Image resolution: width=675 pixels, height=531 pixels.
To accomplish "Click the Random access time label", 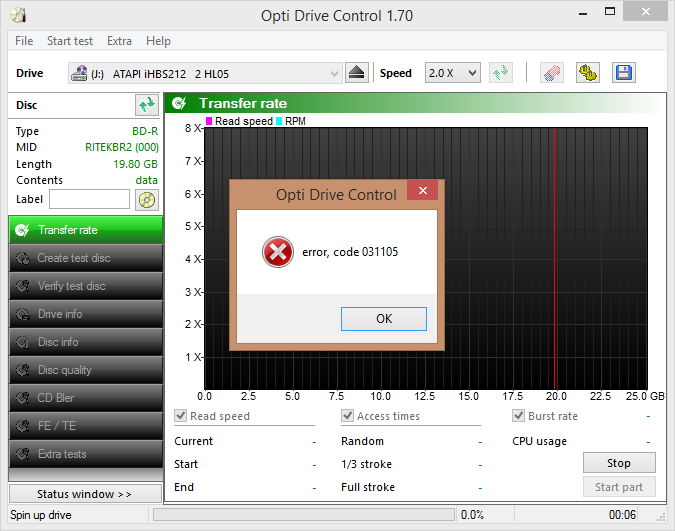I will [x=362, y=441].
